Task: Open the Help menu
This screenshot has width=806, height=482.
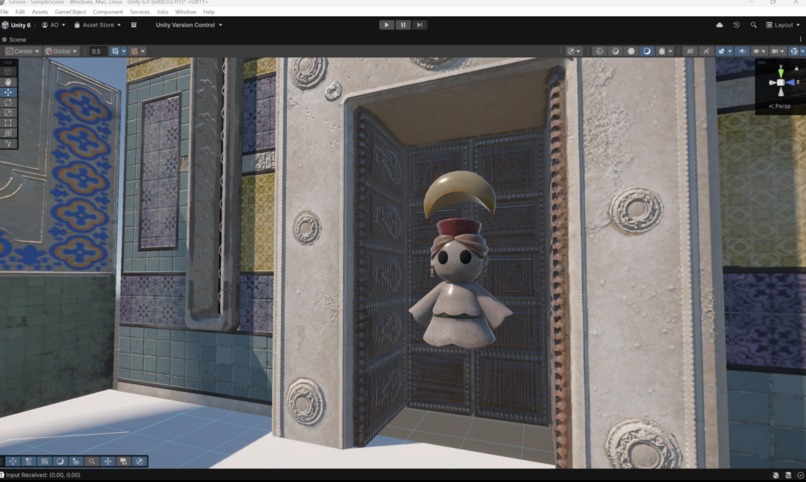Action: point(209,12)
